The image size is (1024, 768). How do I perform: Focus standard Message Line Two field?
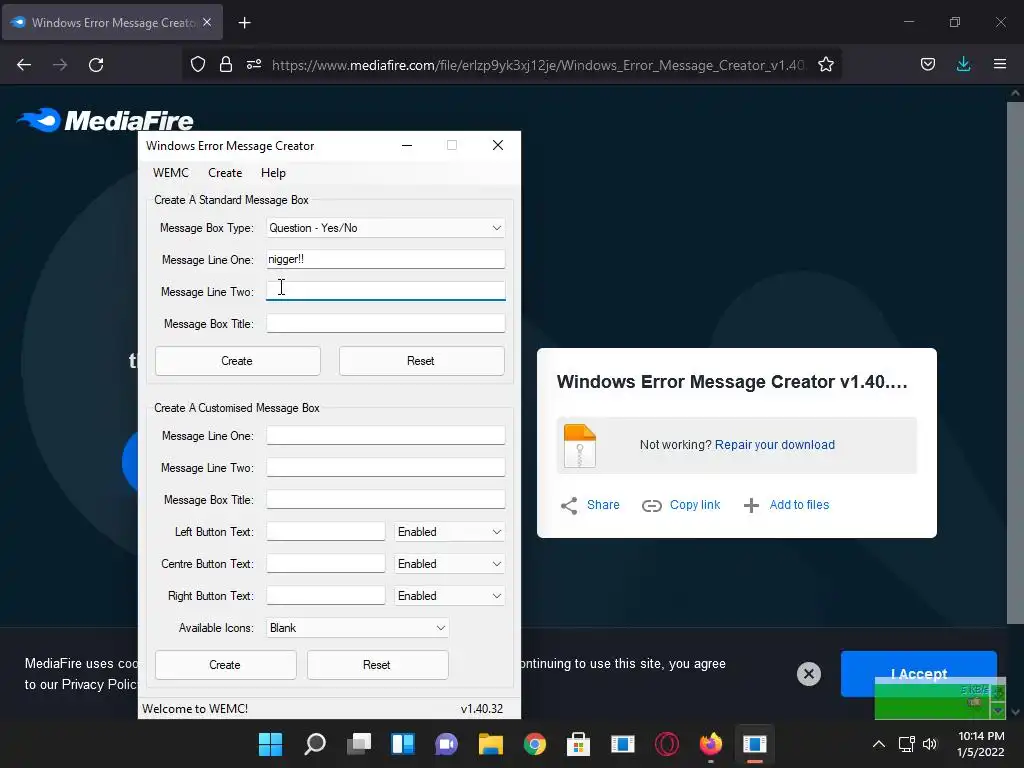tap(385, 291)
